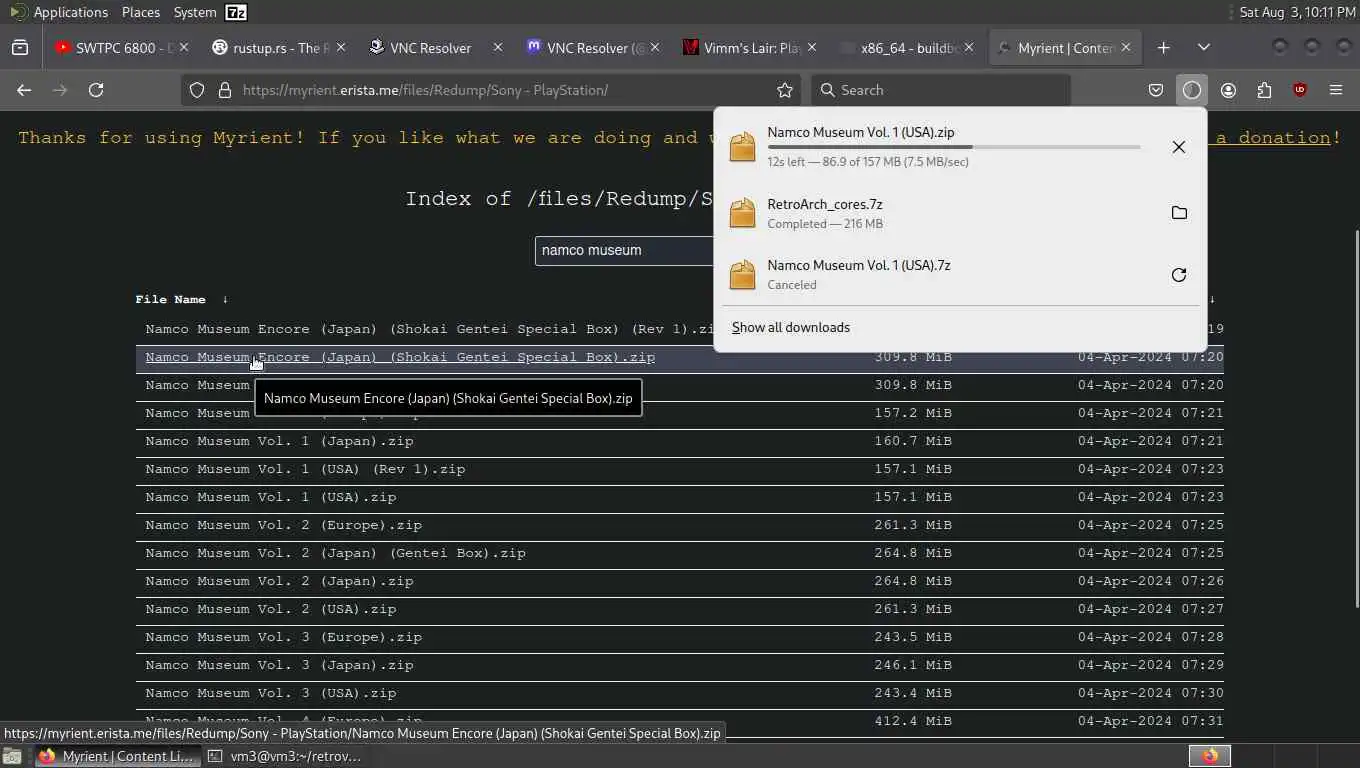1360x768 pixels.
Task: Open the Places menu
Action: (141, 12)
